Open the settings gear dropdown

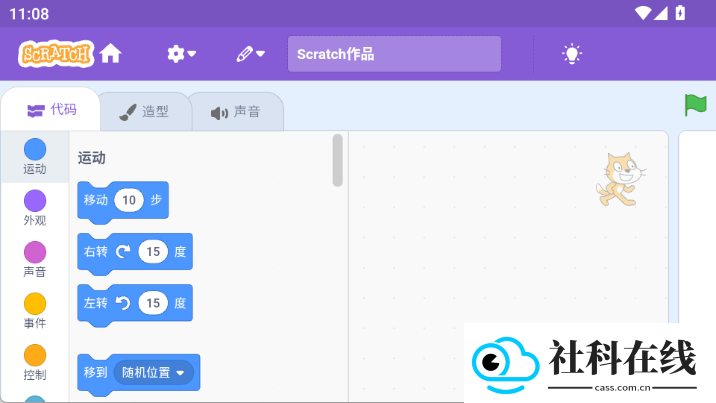[181, 54]
